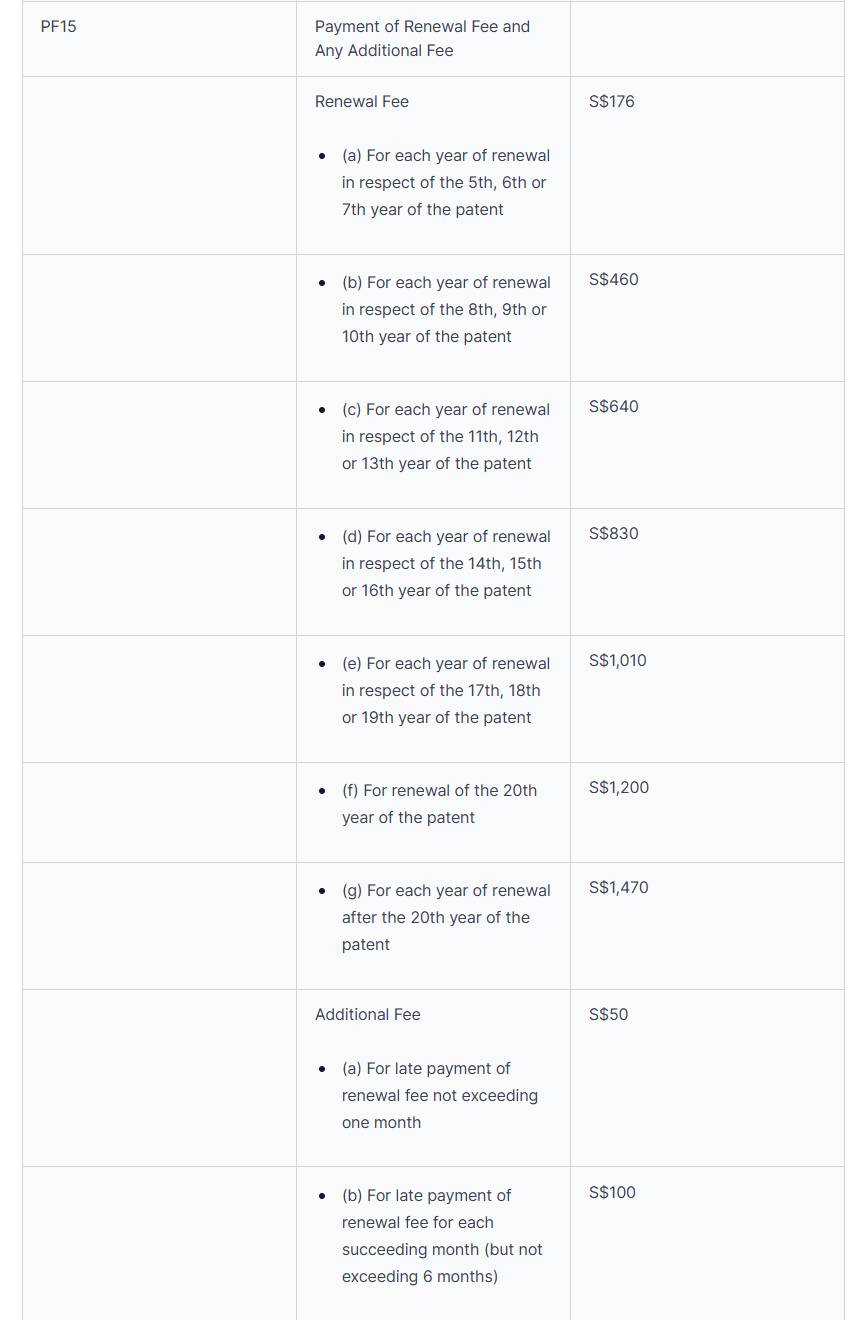
Task: Click the 5th, 6th or 7th year item
Action: click(445, 183)
